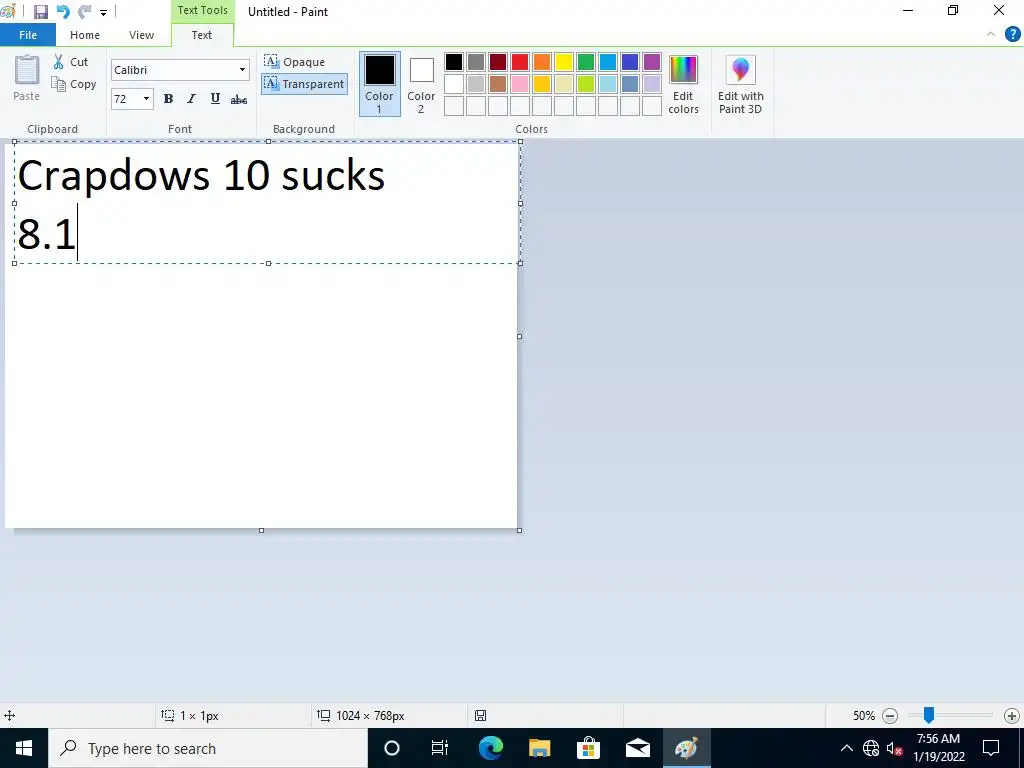The width and height of the screenshot is (1024, 768).
Task: Toggle Italic formatting
Action: pyautogui.click(x=191, y=99)
